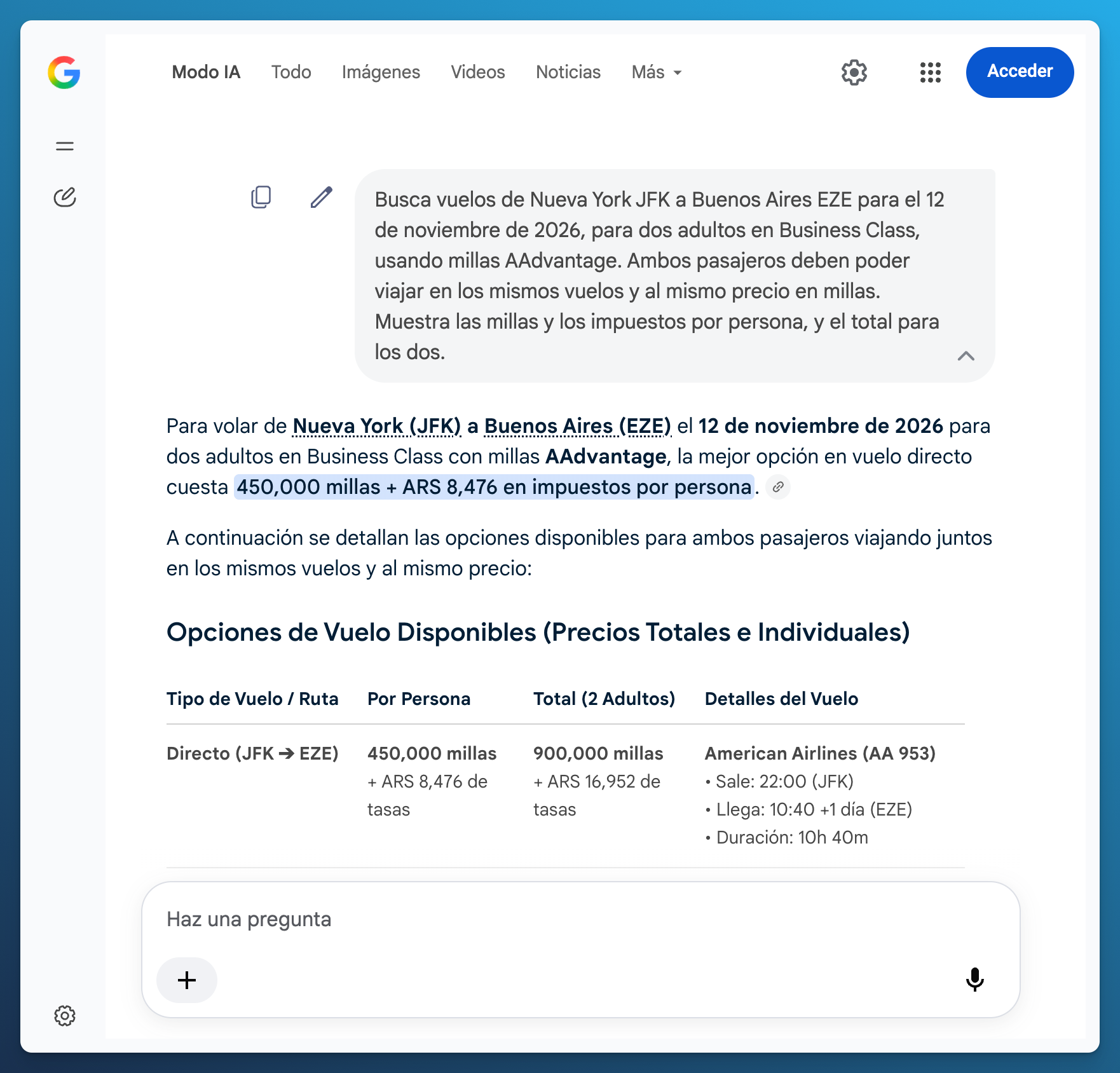This screenshot has height=1073, width=1120.
Task: Click the plus attach button
Action: 187,980
